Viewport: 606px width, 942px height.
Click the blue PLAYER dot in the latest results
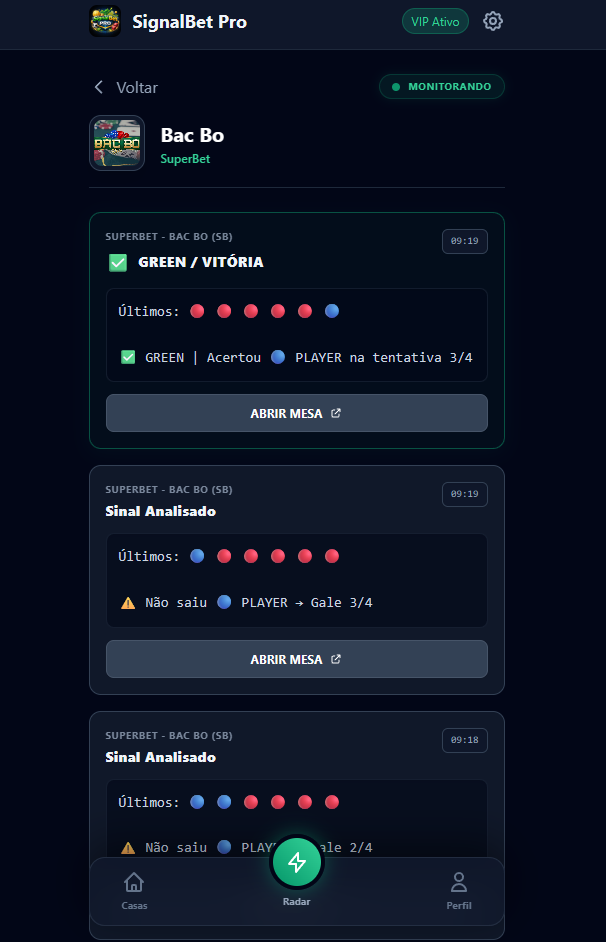tap(331, 311)
